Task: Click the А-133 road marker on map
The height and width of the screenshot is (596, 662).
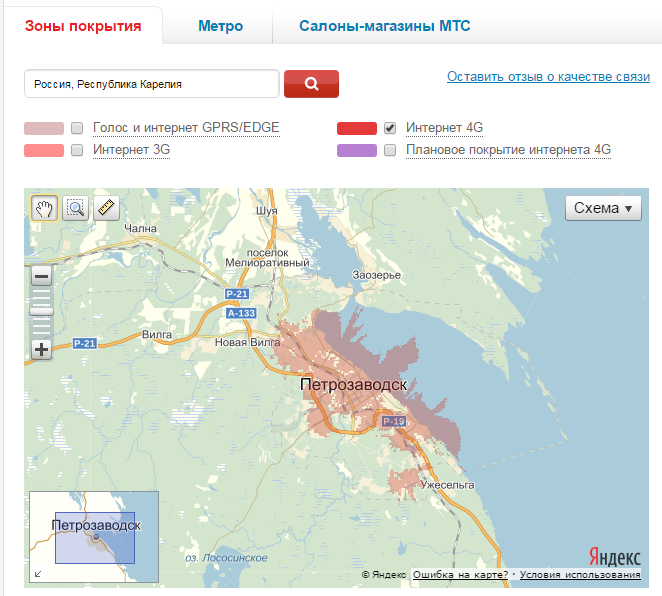Action: pyautogui.click(x=241, y=313)
